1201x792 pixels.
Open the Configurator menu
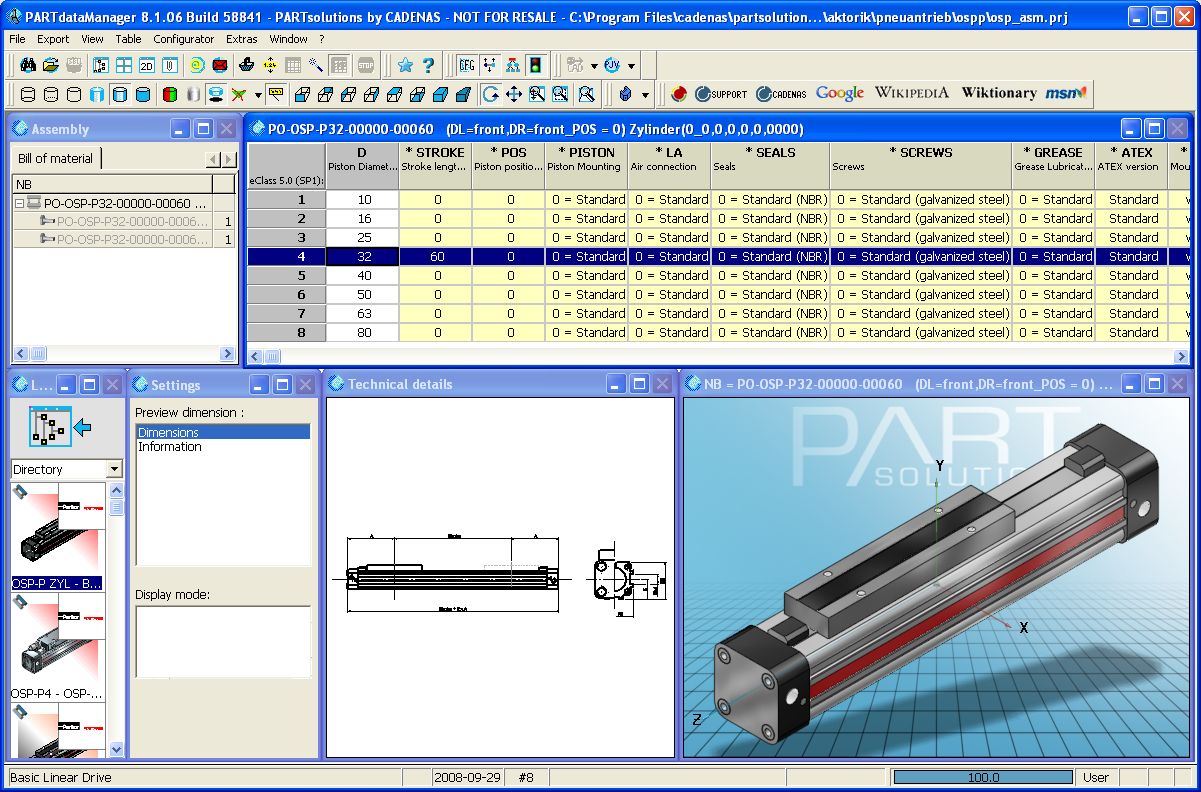tap(184, 39)
